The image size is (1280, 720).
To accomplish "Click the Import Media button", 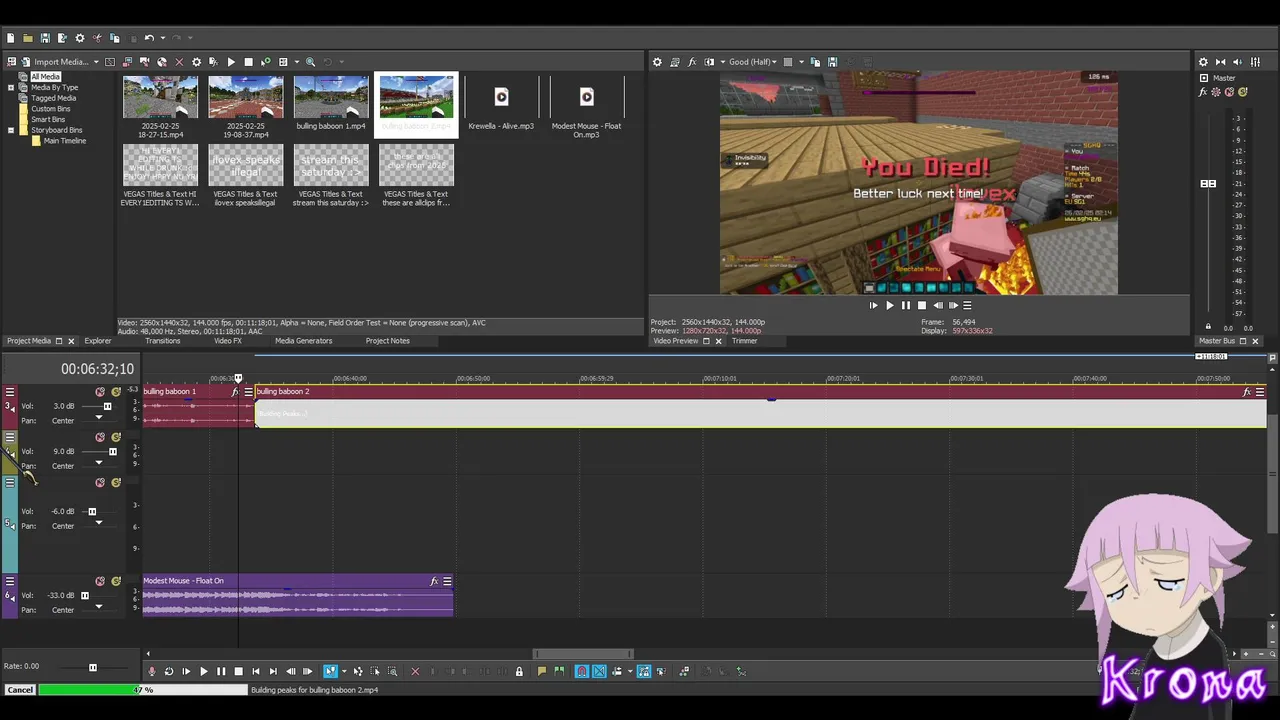I will (56, 62).
